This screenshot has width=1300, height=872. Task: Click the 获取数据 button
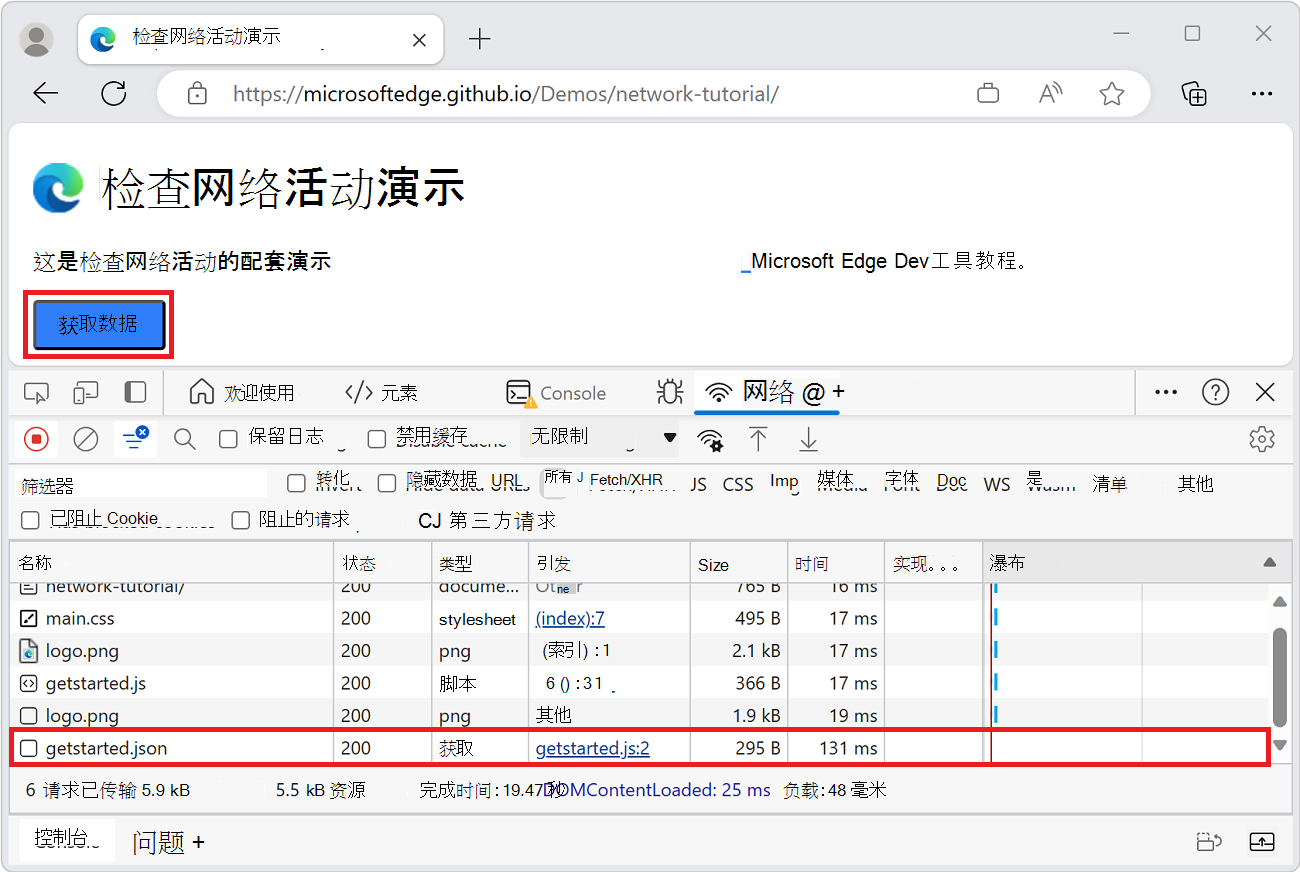click(99, 325)
